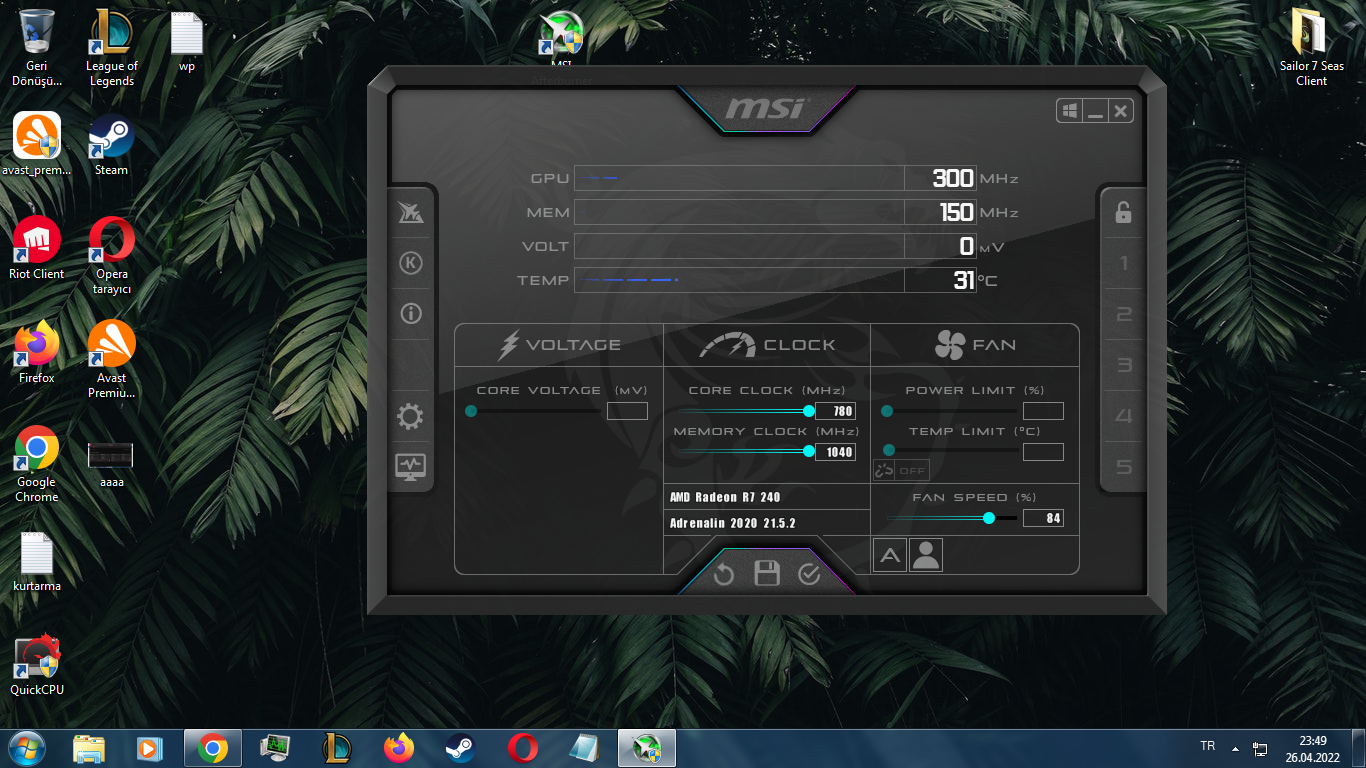This screenshot has width=1366, height=768.
Task: Select the Firefox desktop shortcut
Action: pyautogui.click(x=37, y=352)
